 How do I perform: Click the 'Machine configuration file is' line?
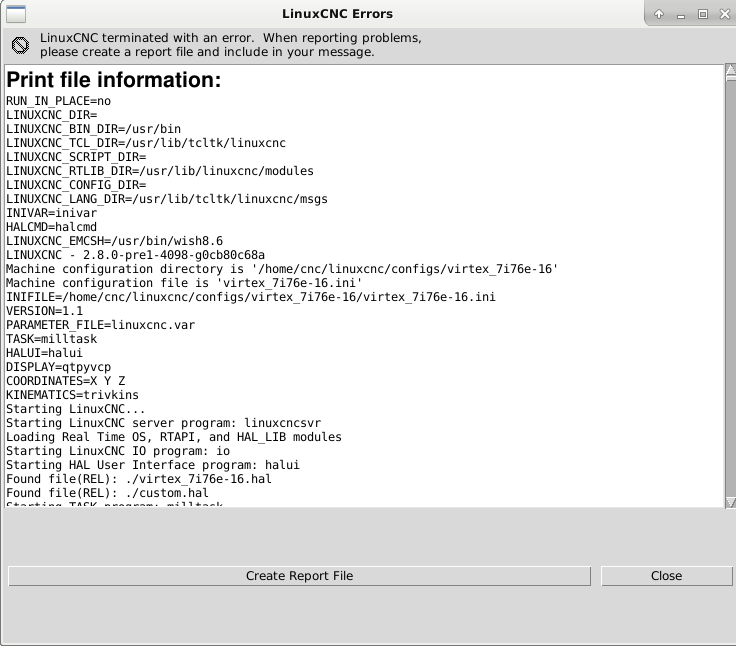click(x=184, y=283)
